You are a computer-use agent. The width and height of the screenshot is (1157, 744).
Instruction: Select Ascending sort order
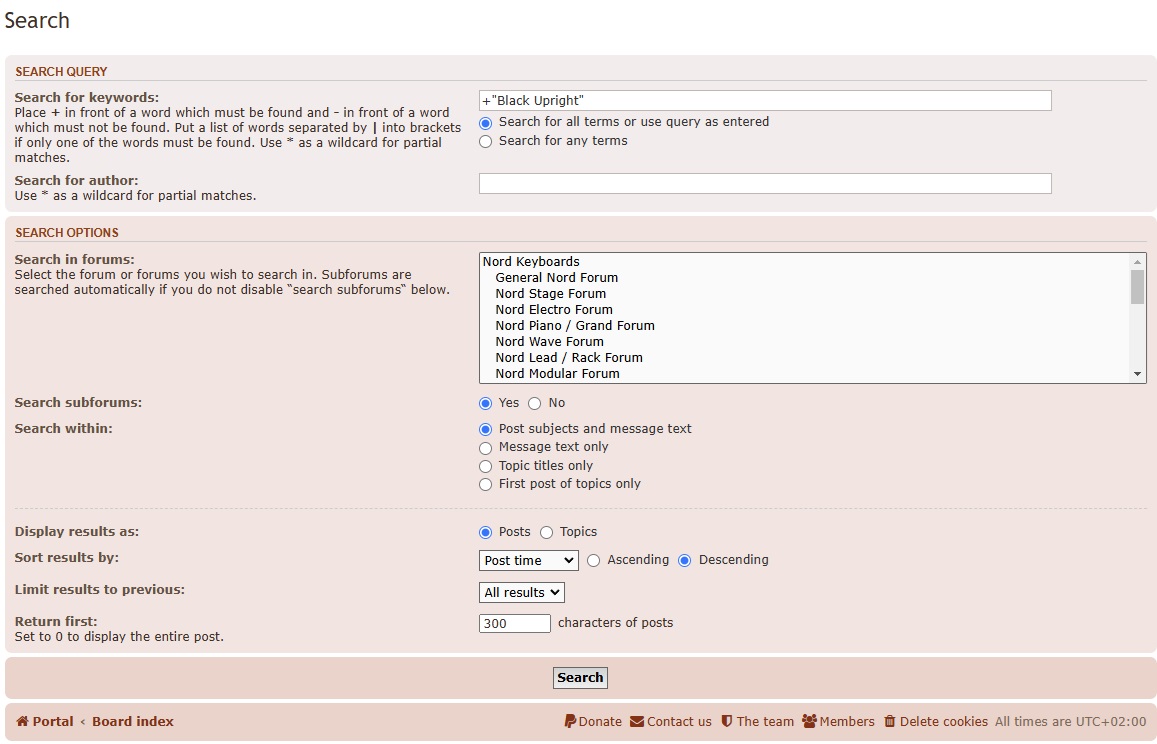pyautogui.click(x=594, y=561)
